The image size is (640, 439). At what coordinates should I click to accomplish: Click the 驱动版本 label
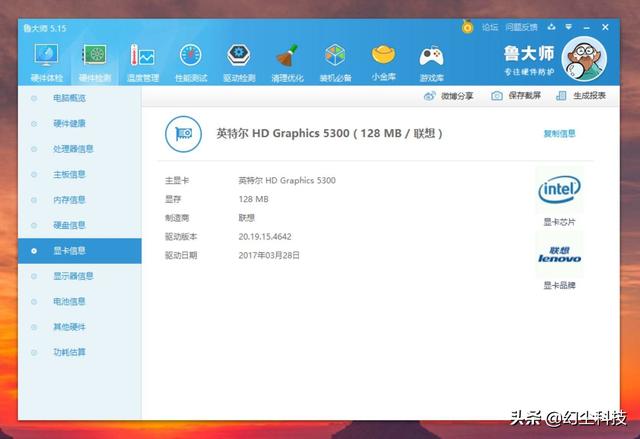181,237
